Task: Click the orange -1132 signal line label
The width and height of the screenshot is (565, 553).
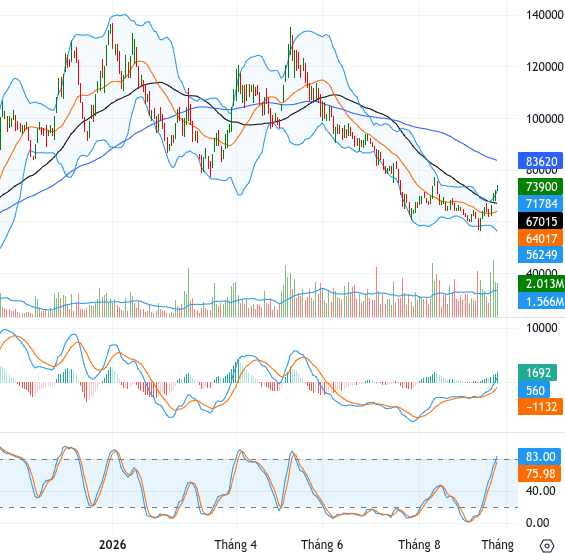Action: tap(539, 406)
